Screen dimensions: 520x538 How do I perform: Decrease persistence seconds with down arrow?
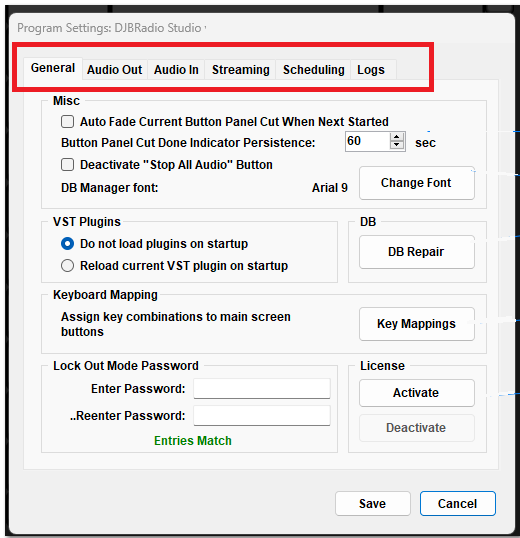[397, 145]
